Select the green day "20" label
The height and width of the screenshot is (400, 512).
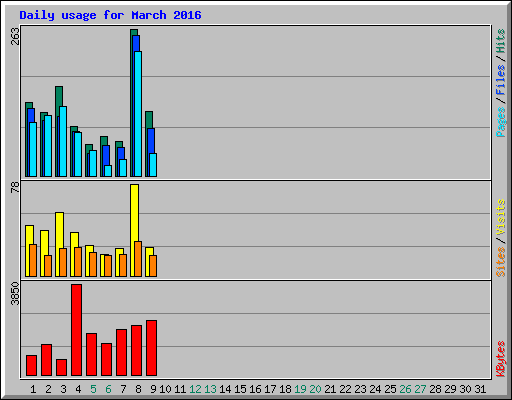click(x=315, y=389)
